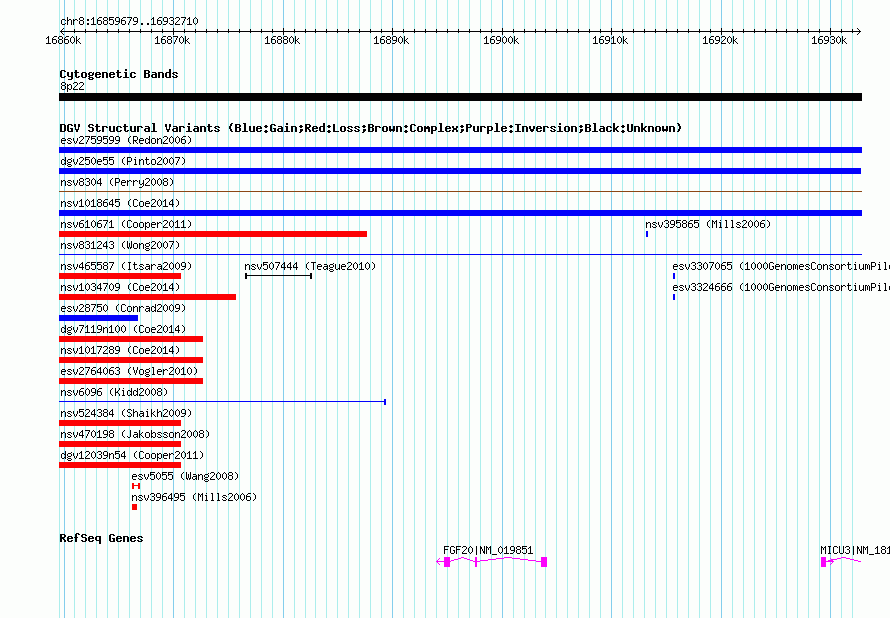
Task: Select the dgv12039n54 (Cooper2011) red bar
Action: pos(120,465)
